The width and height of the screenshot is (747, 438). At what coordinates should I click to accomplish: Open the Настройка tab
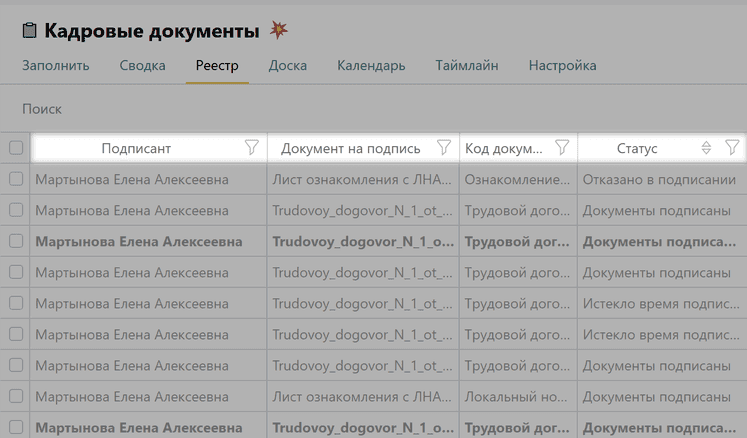(x=562, y=66)
